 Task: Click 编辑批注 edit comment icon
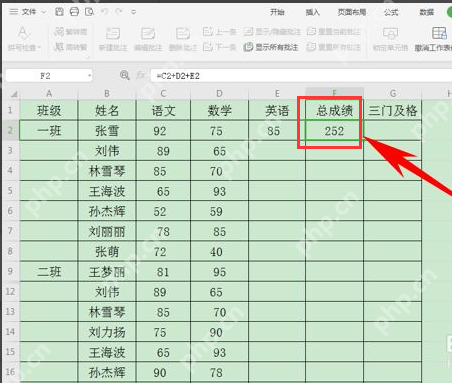[148, 34]
